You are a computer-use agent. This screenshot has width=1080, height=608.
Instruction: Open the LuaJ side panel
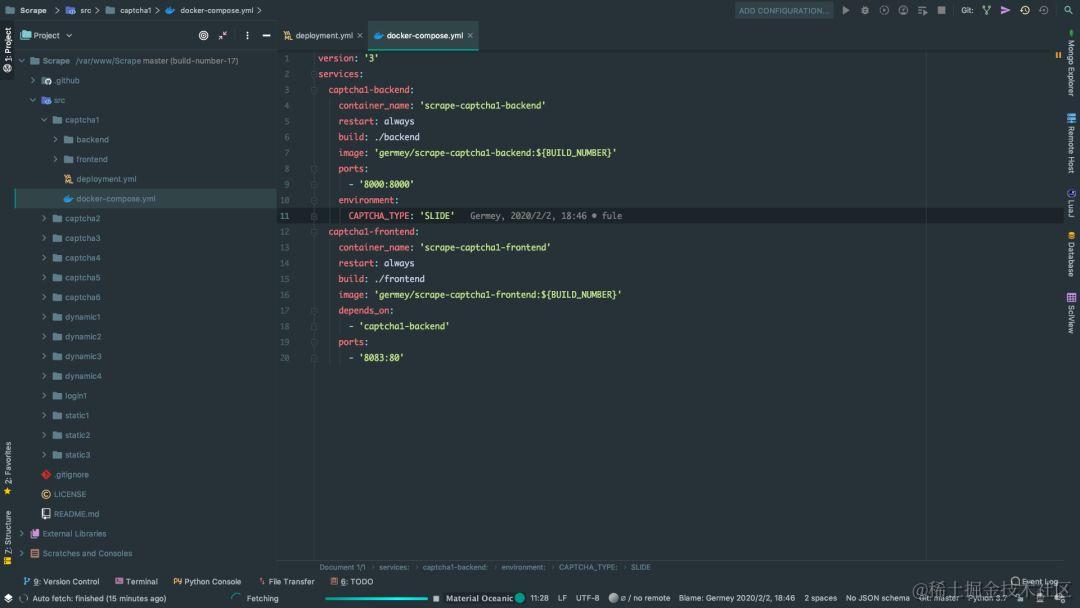pos(1071,203)
